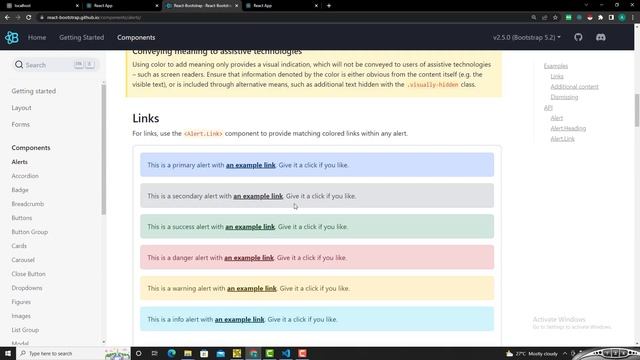The image size is (640, 360).
Task: Select Cards in the sidebar
Action: (19, 246)
